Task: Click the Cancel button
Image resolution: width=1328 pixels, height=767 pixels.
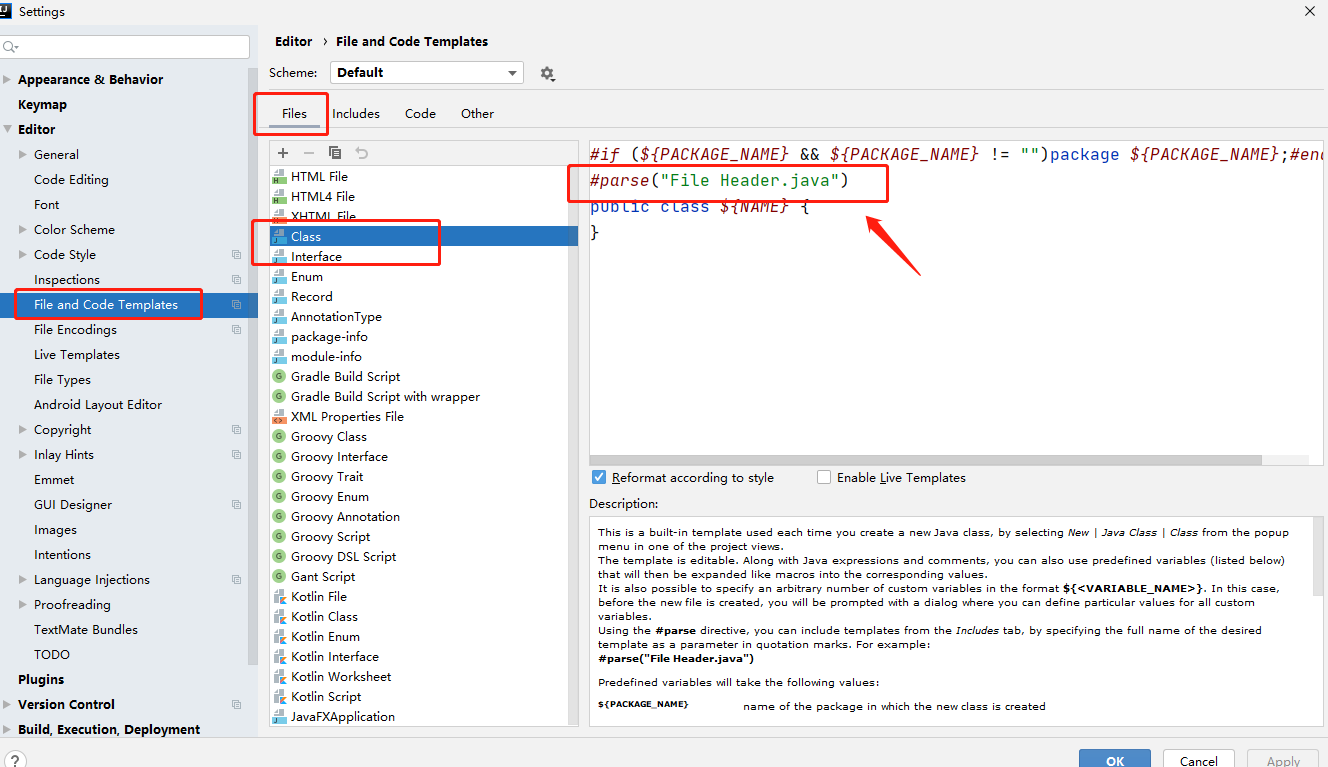Action: tap(1198, 760)
